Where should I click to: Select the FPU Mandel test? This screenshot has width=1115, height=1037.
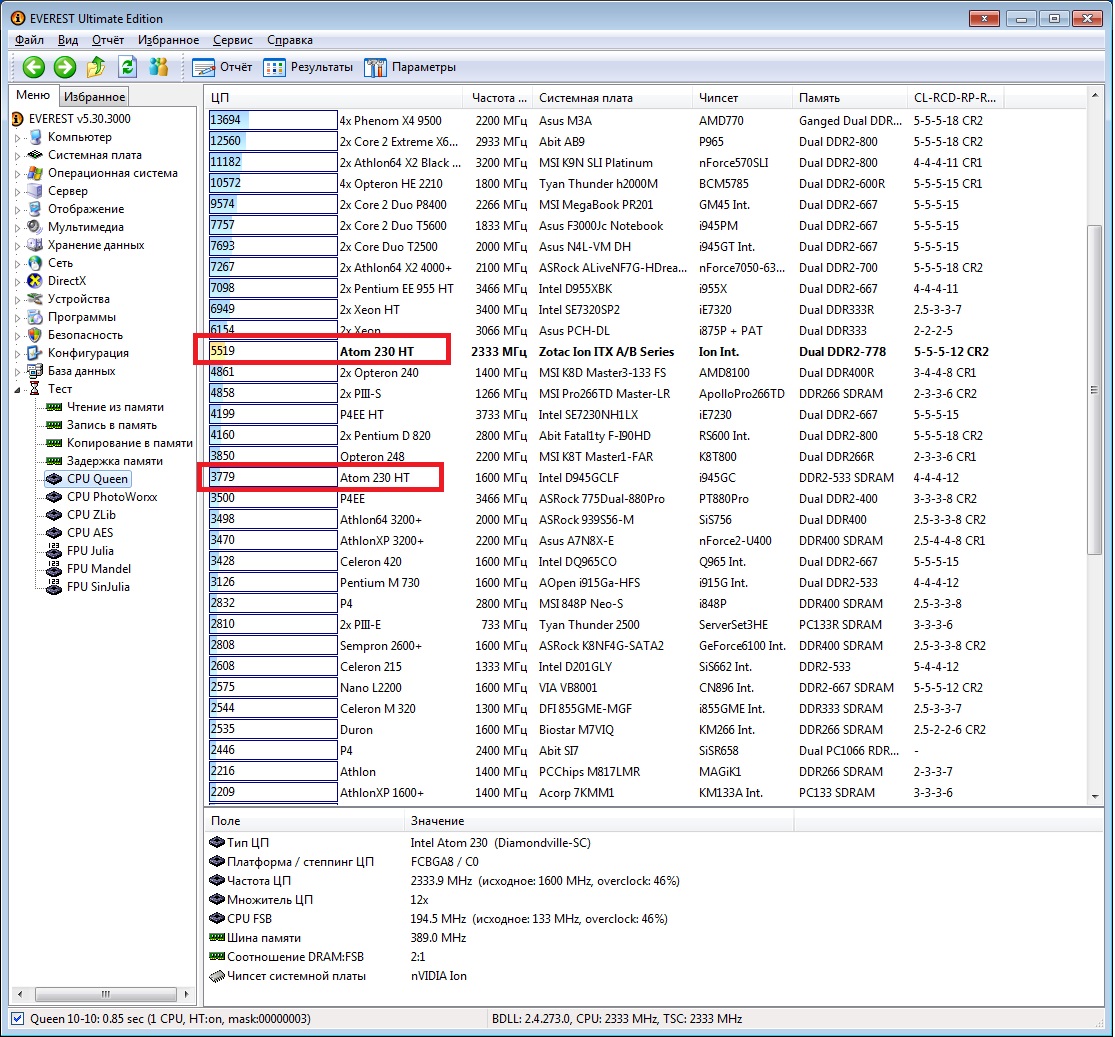[99, 568]
